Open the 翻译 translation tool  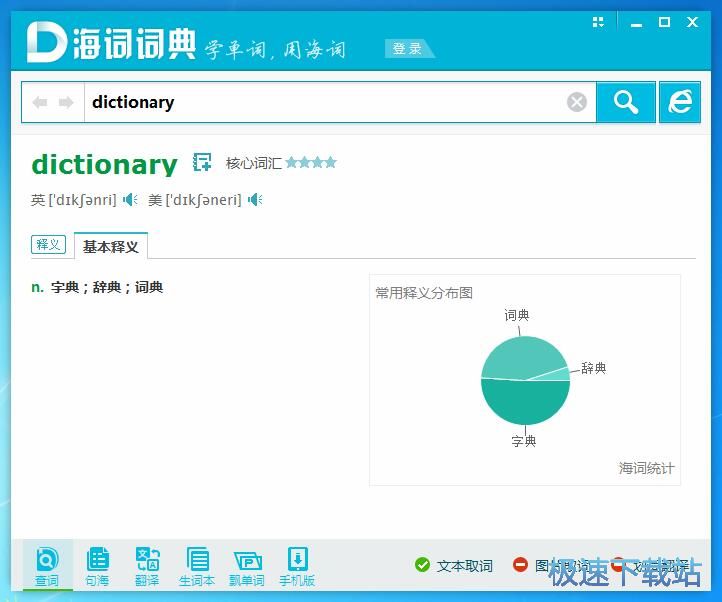147,566
